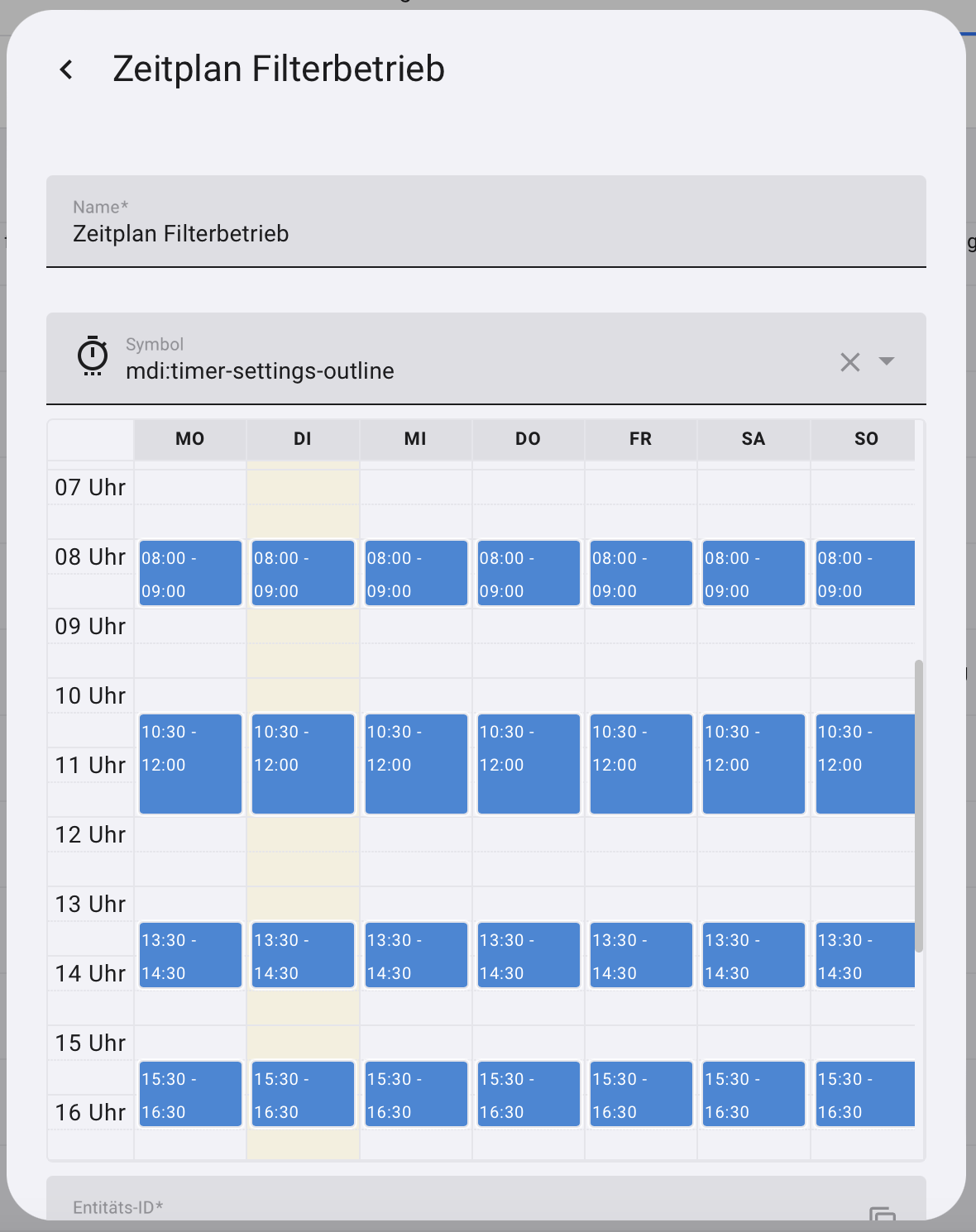This screenshot has width=976, height=1232.
Task: Edit the Name input field
Action: tap(486, 221)
